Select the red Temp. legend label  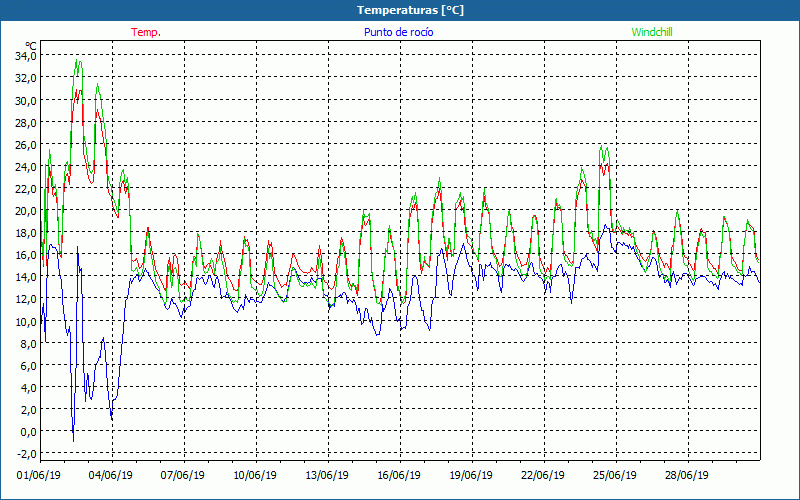tap(146, 32)
